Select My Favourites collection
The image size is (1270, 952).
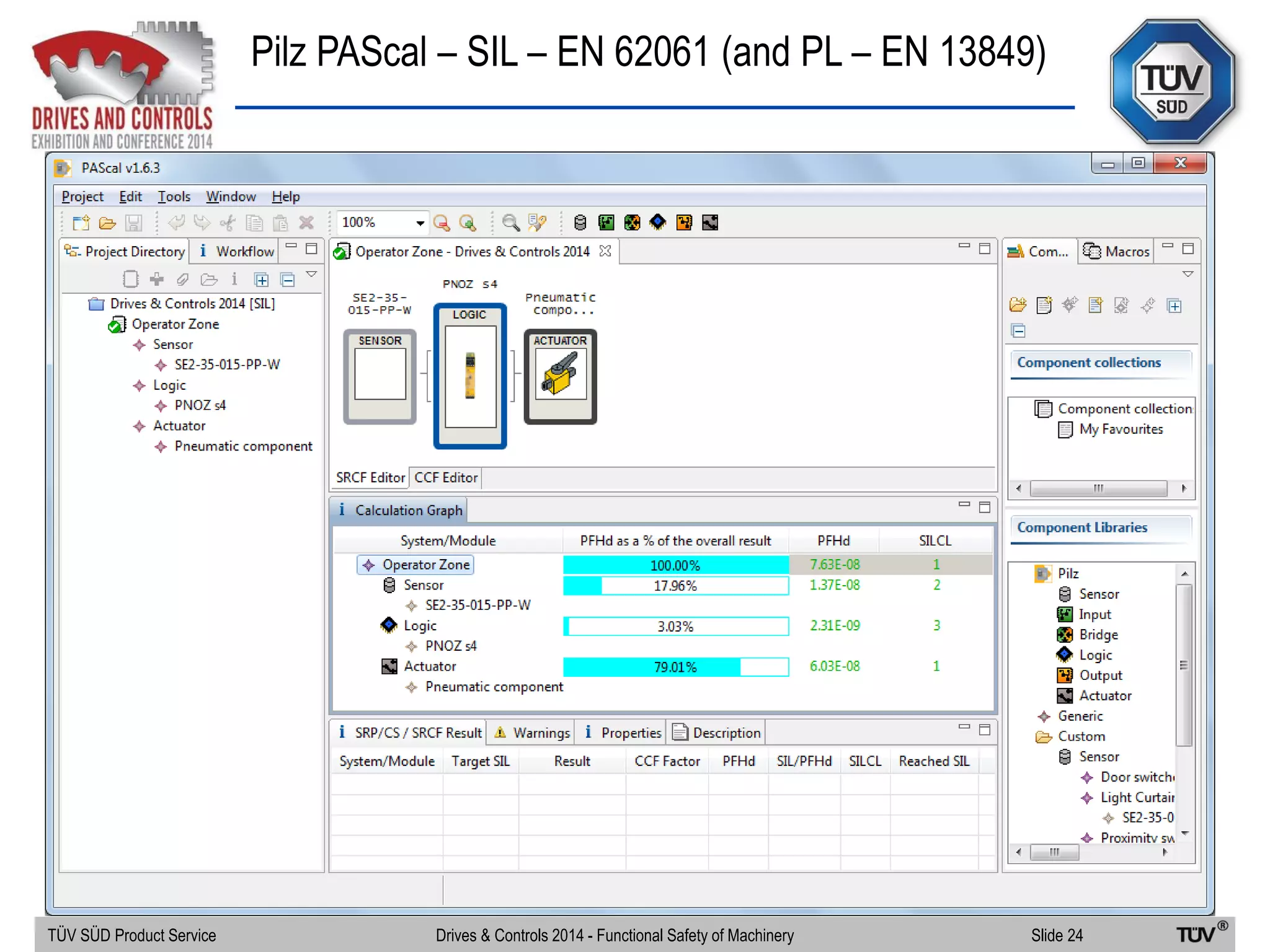(x=1121, y=429)
